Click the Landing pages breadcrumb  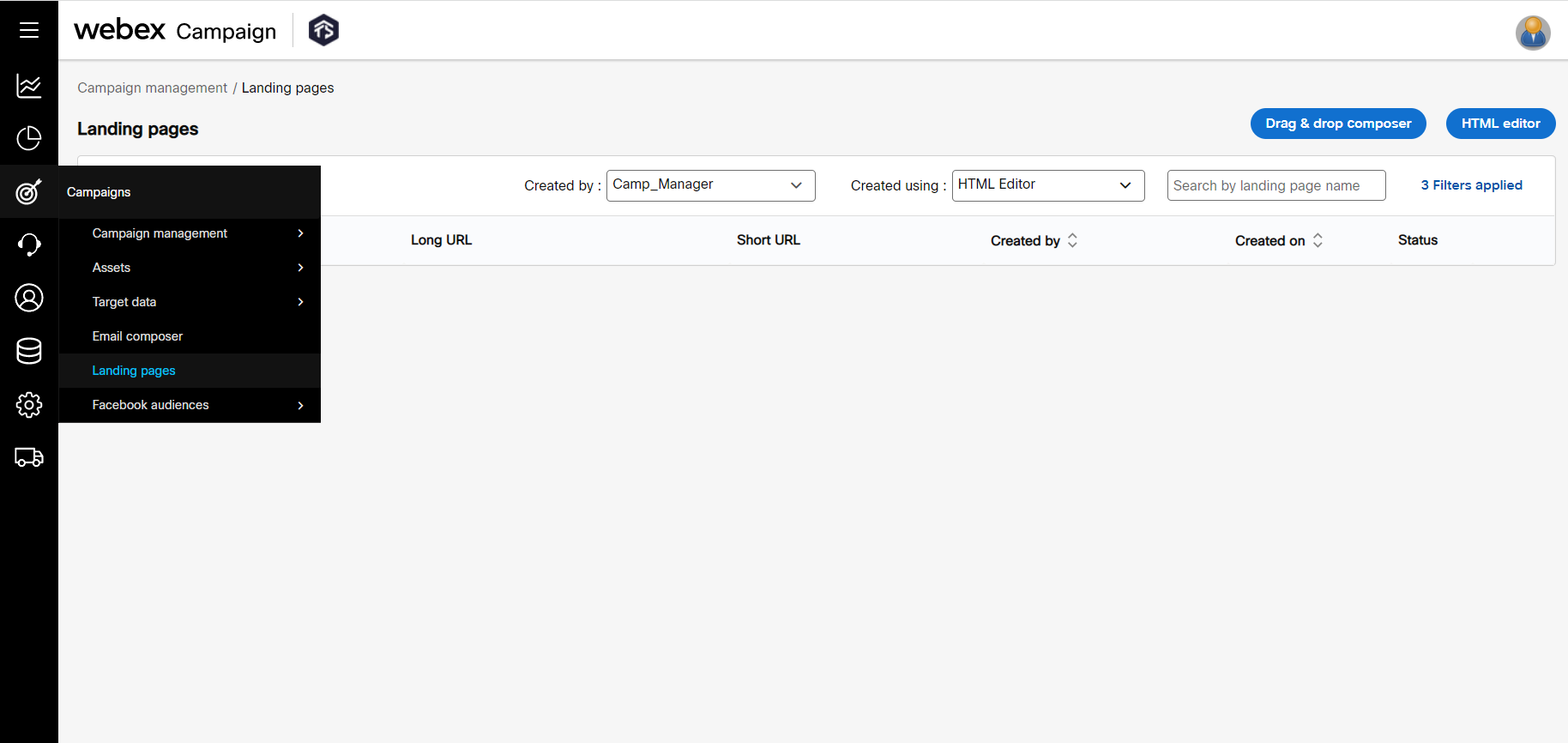288,88
